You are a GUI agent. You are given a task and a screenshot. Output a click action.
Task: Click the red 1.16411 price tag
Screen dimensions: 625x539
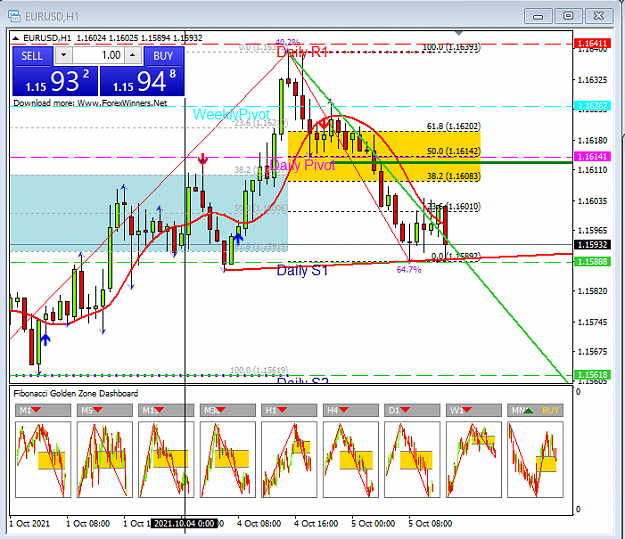click(592, 43)
